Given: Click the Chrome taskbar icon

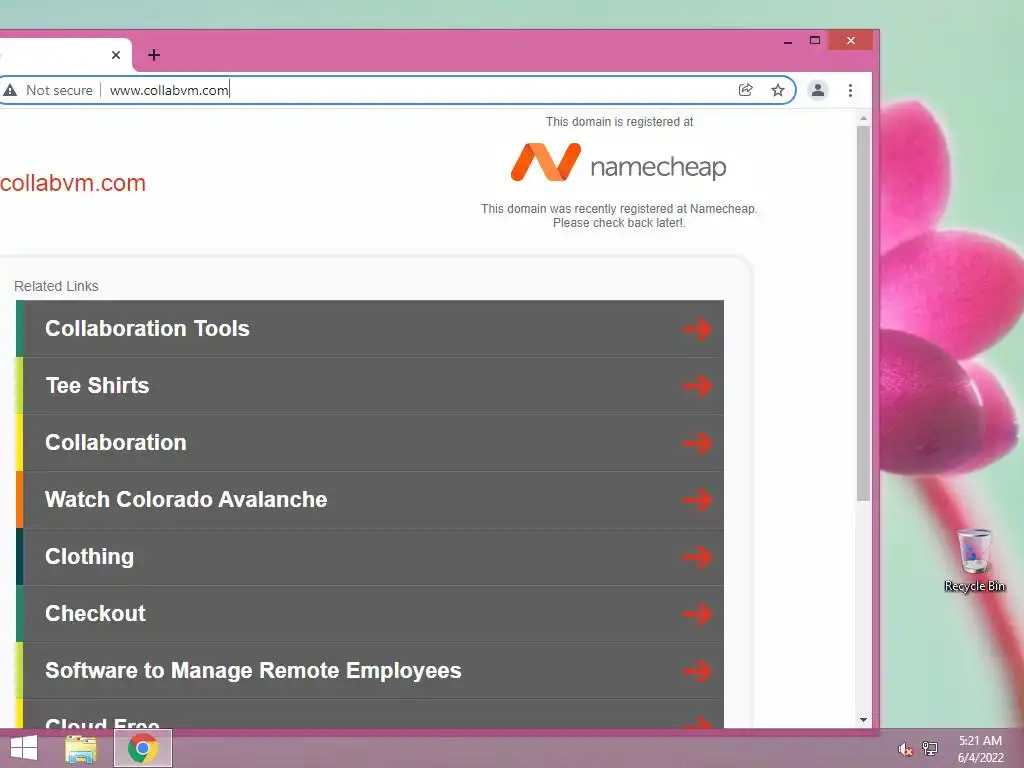Looking at the screenshot, I should [143, 748].
